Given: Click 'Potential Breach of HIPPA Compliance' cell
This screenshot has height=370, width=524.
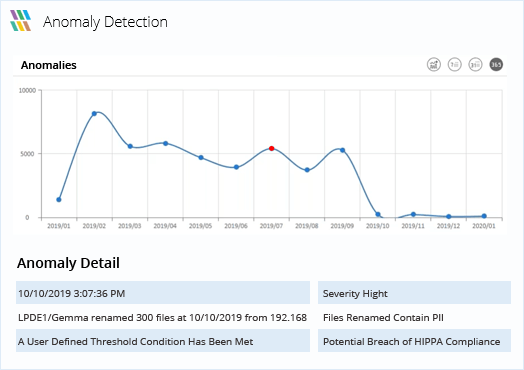Looking at the screenshot, I should pyautogui.click(x=414, y=341).
